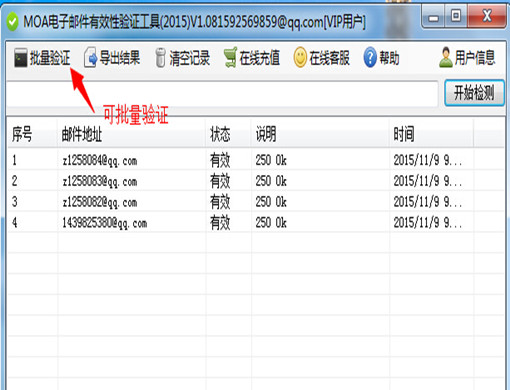Click the 2015/11/9 time cell in row 2
The image size is (510, 390).
(x=428, y=181)
